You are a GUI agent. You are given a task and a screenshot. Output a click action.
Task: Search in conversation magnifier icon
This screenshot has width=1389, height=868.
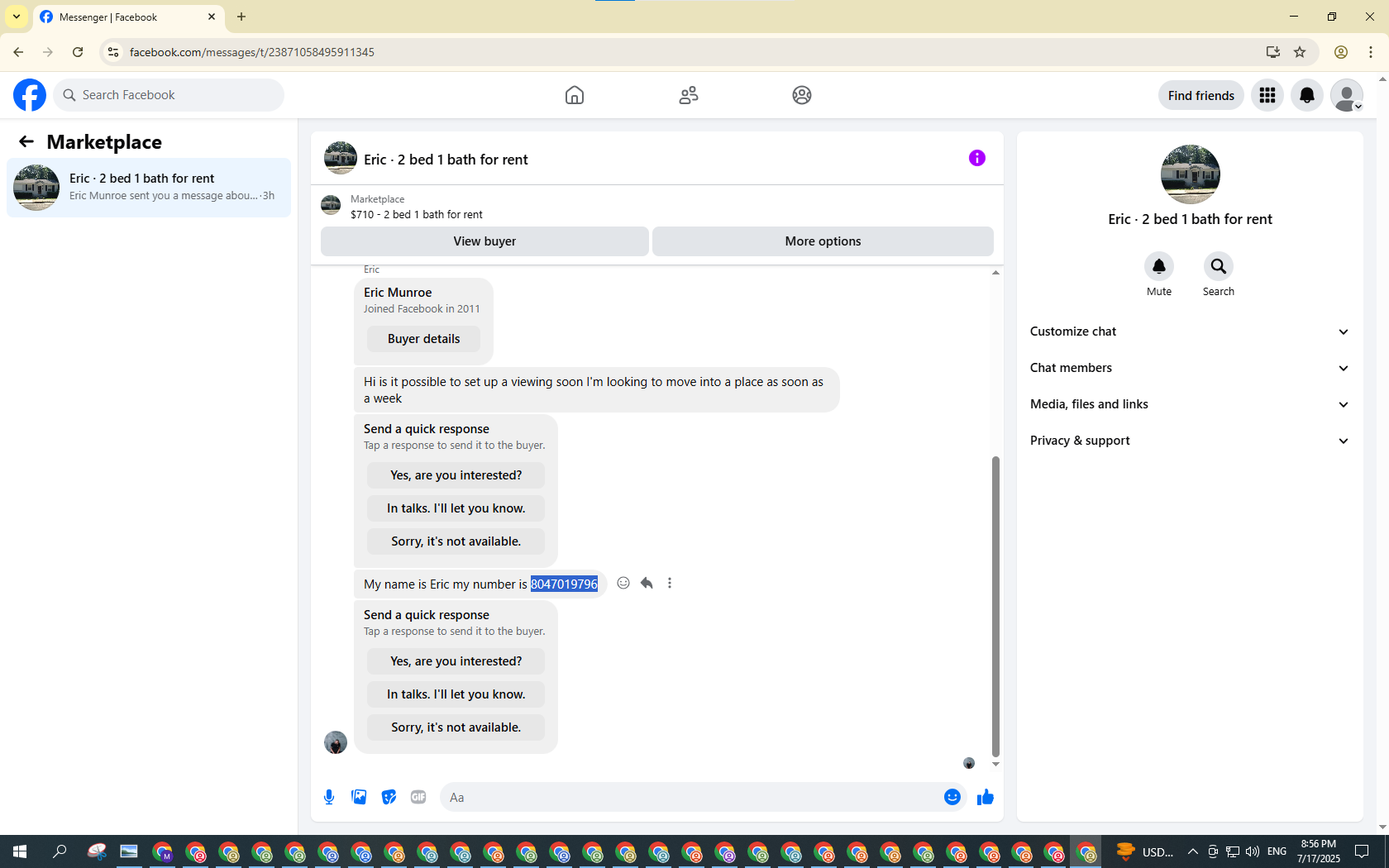coord(1219,266)
